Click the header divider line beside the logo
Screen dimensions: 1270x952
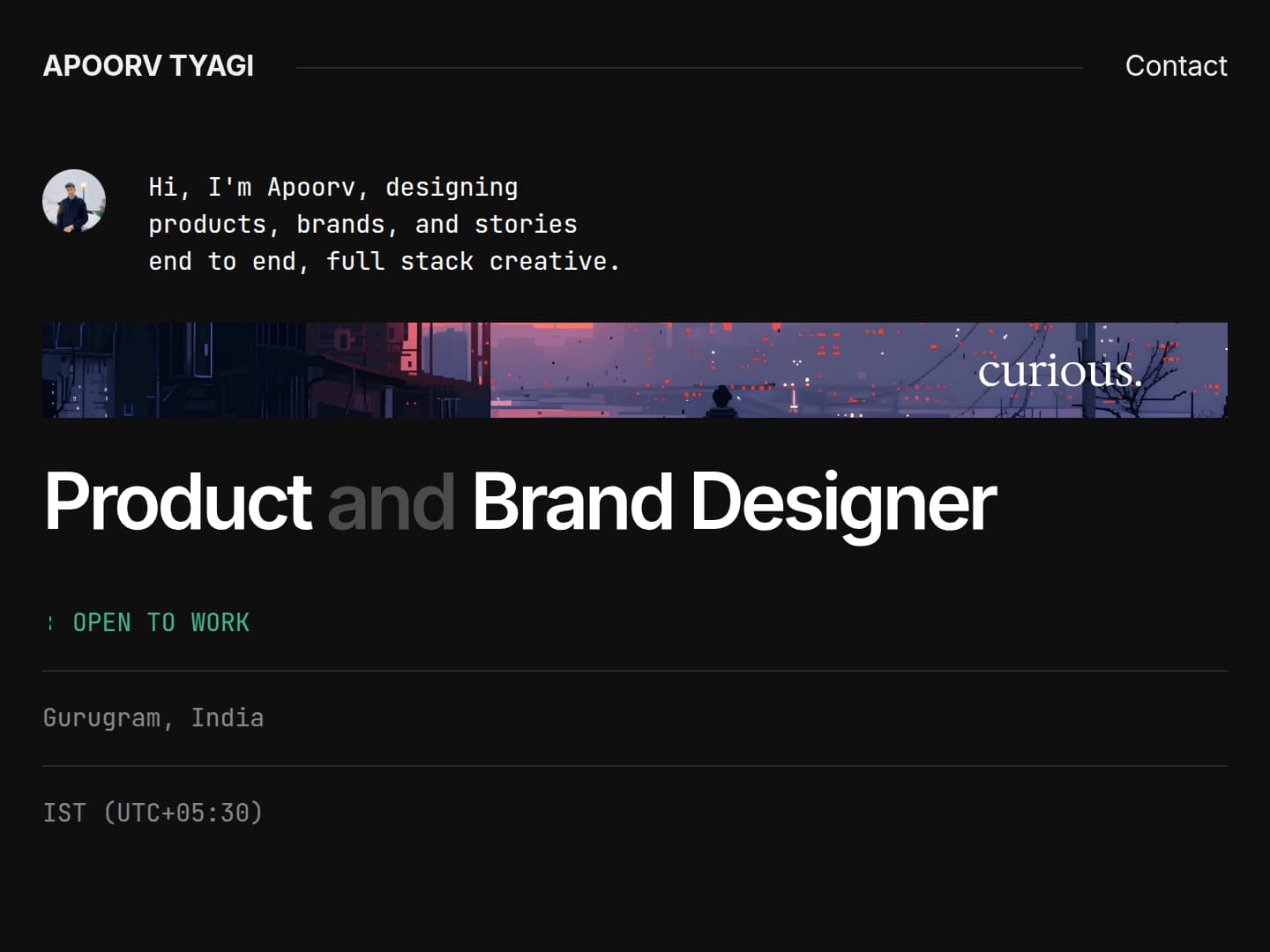coord(688,67)
